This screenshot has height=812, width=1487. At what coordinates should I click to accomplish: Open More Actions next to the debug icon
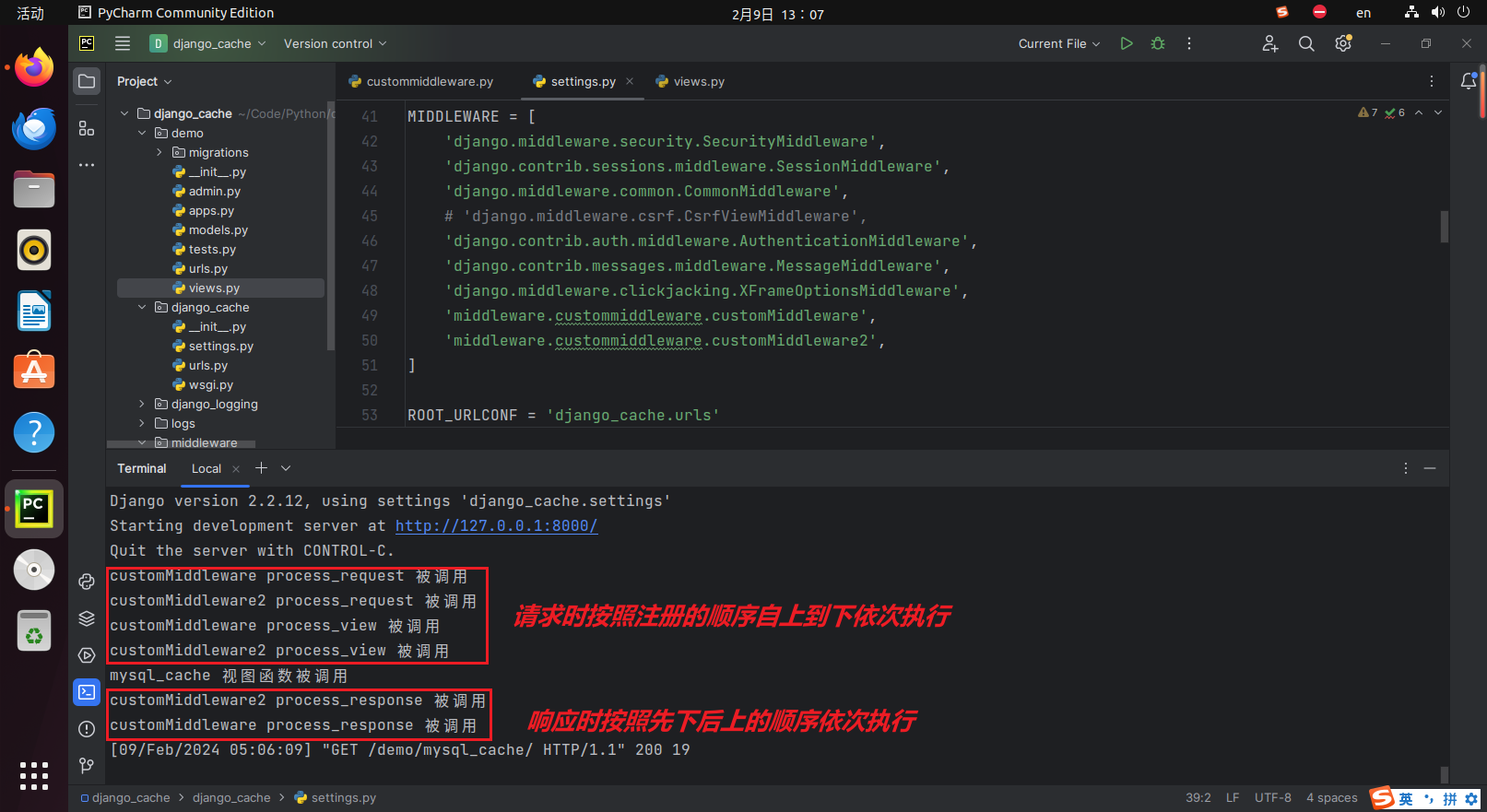(1189, 43)
